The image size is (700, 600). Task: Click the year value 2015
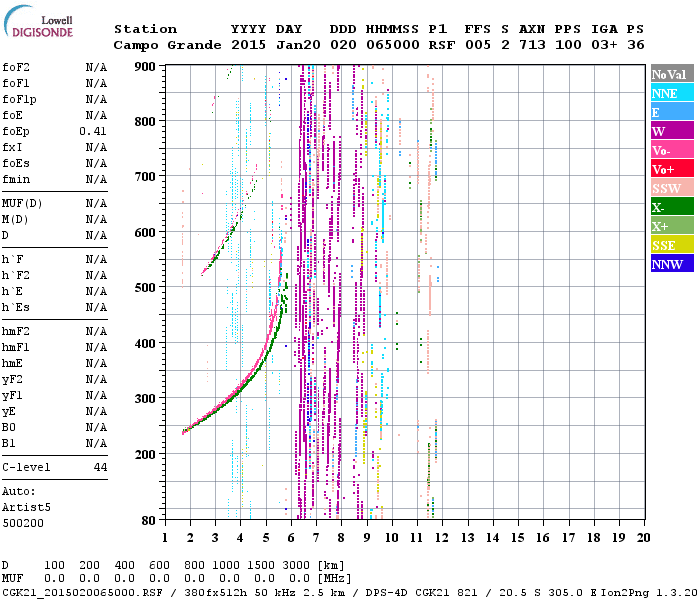(248, 45)
